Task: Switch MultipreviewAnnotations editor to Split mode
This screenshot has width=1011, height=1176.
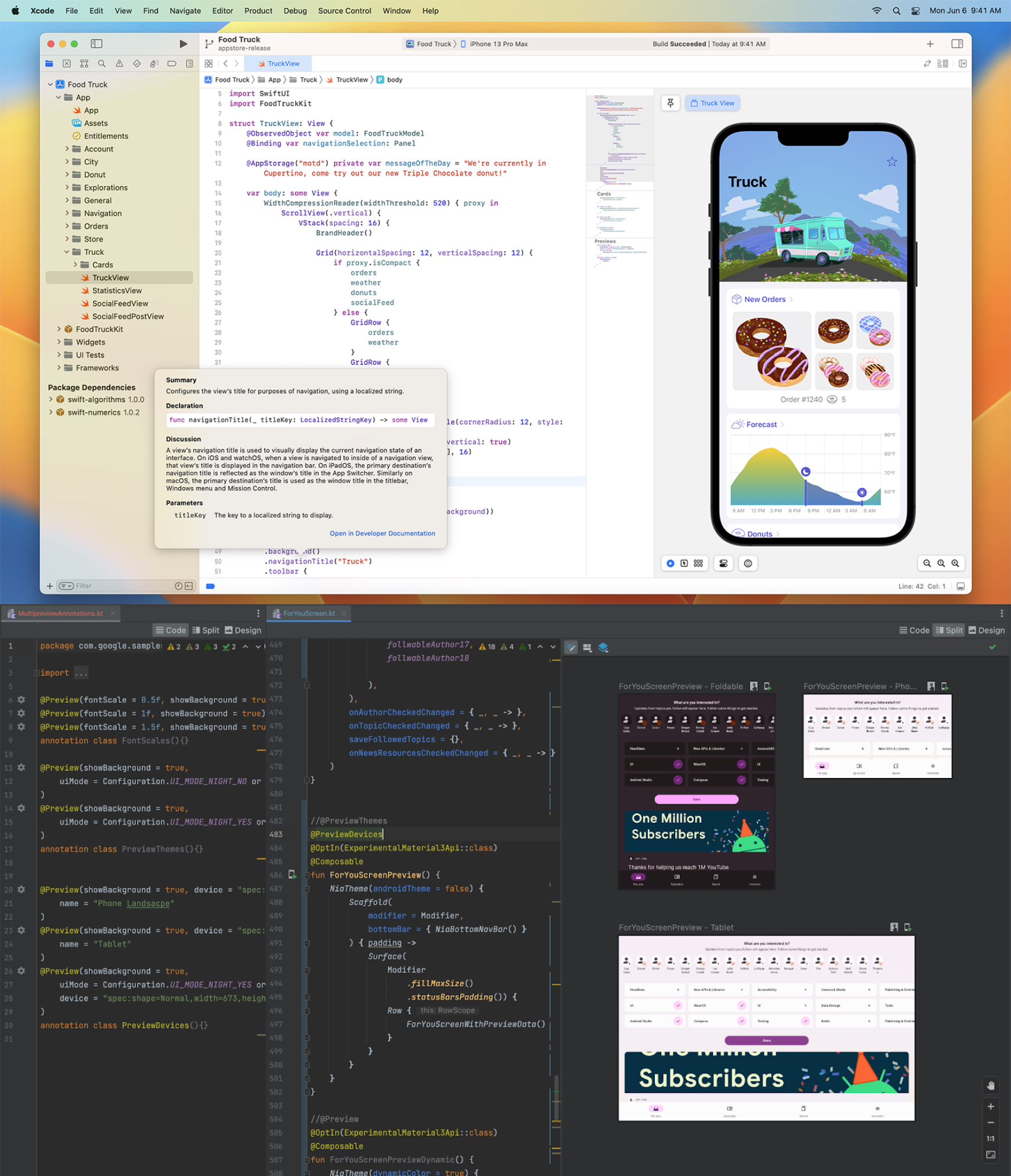Action: coord(206,630)
